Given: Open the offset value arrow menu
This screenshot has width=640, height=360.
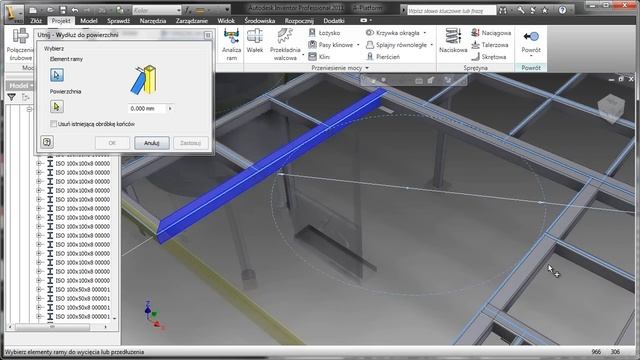Looking at the screenshot, I should coord(170,109).
